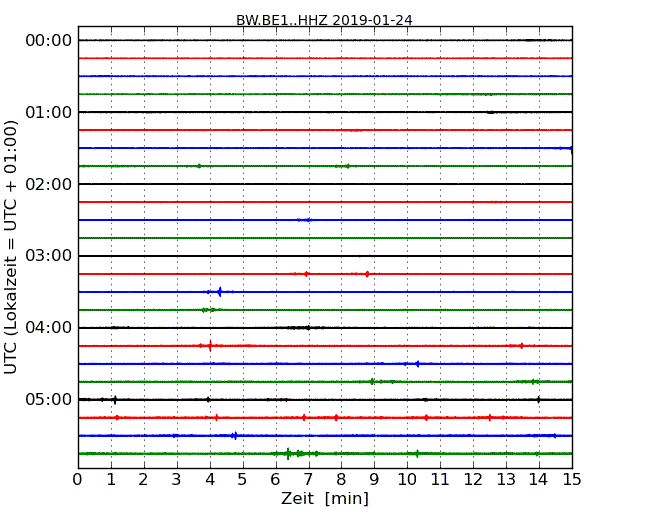Click the x-axis tick label 15
The height and width of the screenshot is (520, 650).
(572, 480)
